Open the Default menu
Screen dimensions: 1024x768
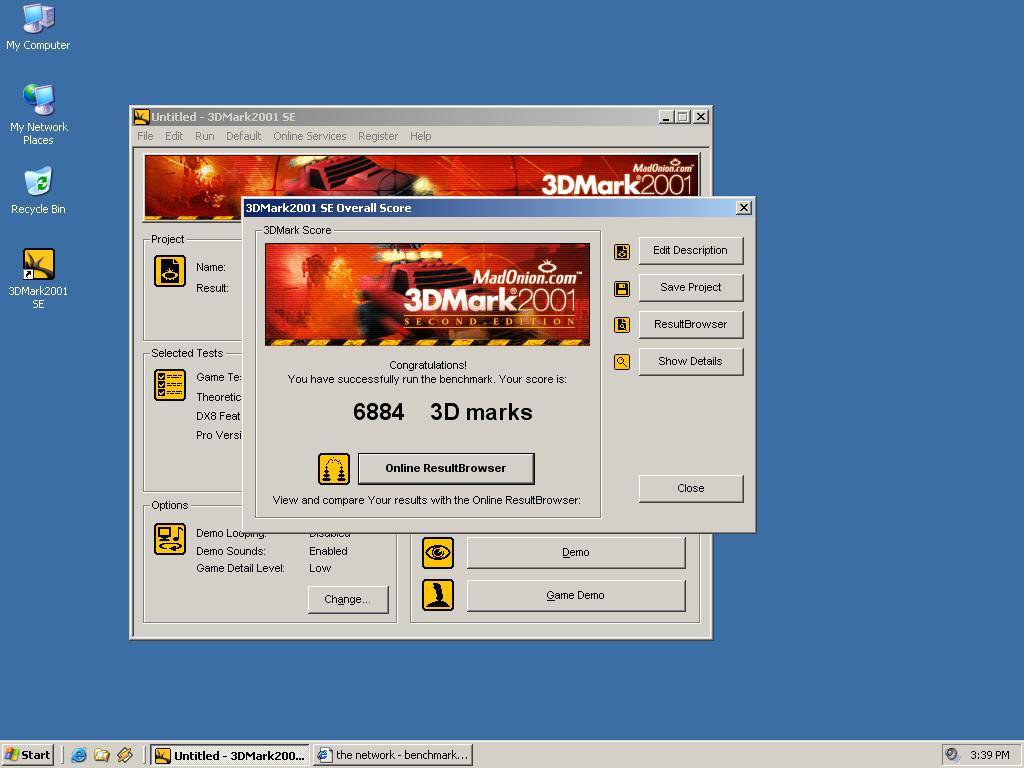pyautogui.click(x=244, y=136)
